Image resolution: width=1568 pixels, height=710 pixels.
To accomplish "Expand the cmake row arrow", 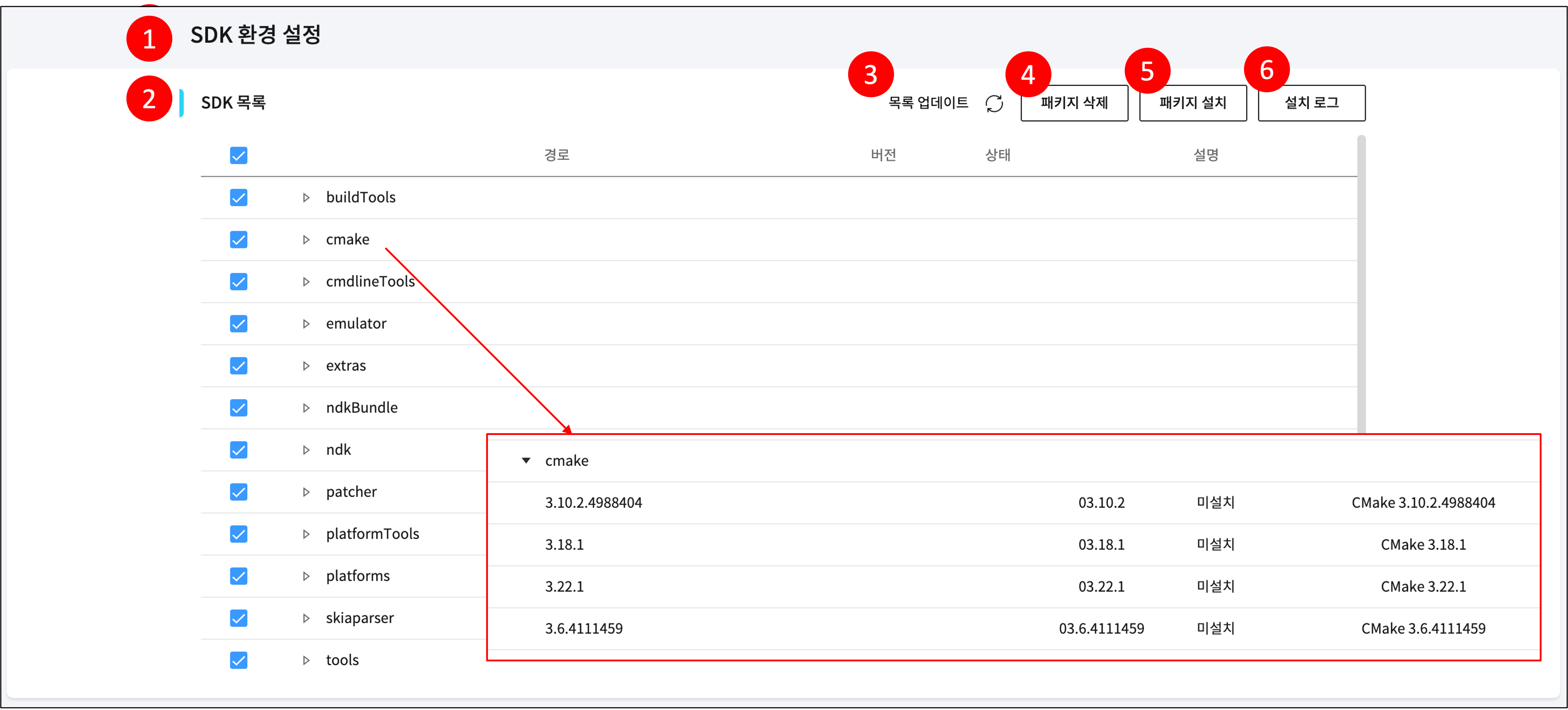I will click(x=306, y=240).
